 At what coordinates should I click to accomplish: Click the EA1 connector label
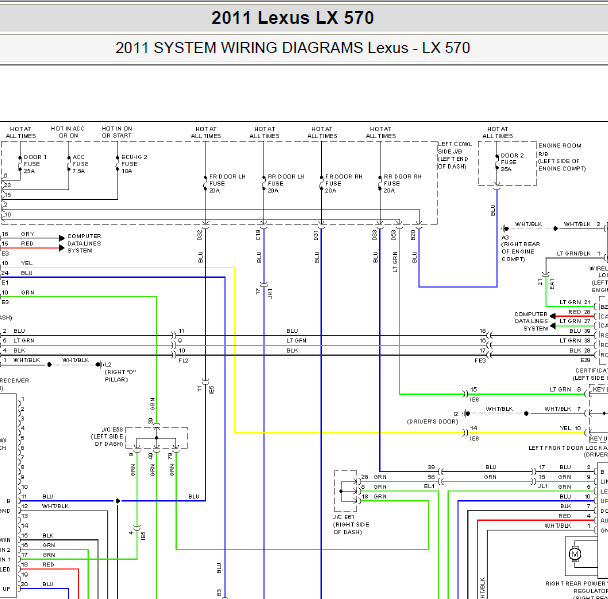[552, 283]
